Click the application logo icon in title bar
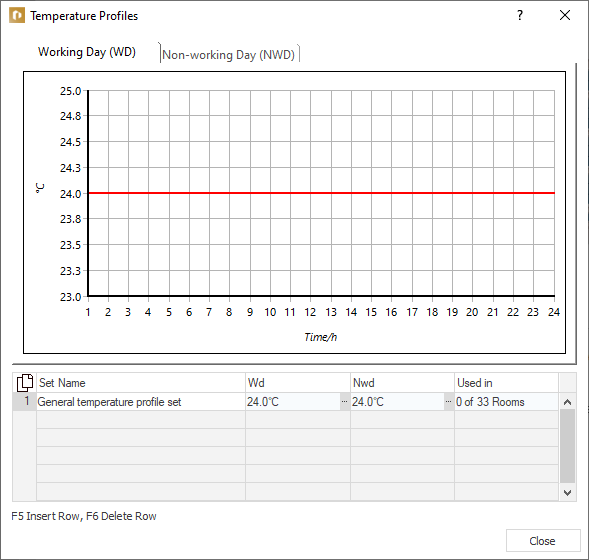 click(17, 16)
